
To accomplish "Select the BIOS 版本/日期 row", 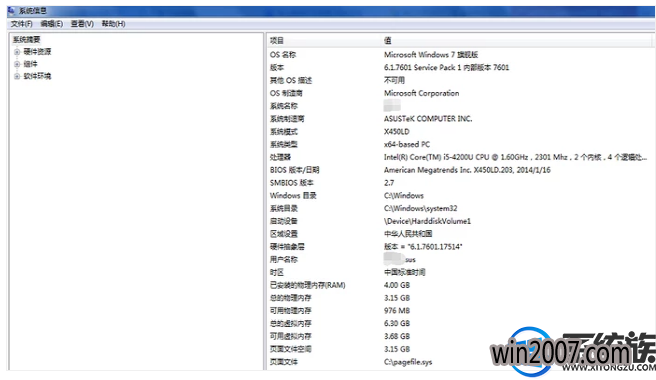I will tap(459, 170).
